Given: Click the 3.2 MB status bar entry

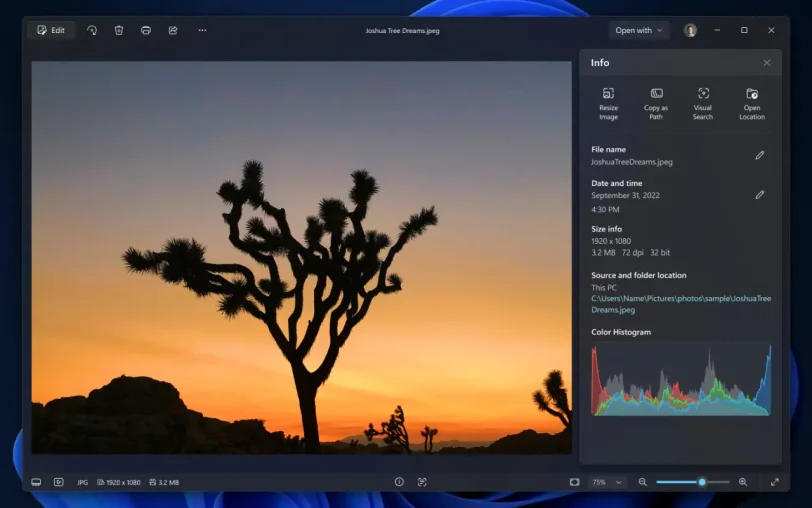Looking at the screenshot, I should [x=164, y=482].
